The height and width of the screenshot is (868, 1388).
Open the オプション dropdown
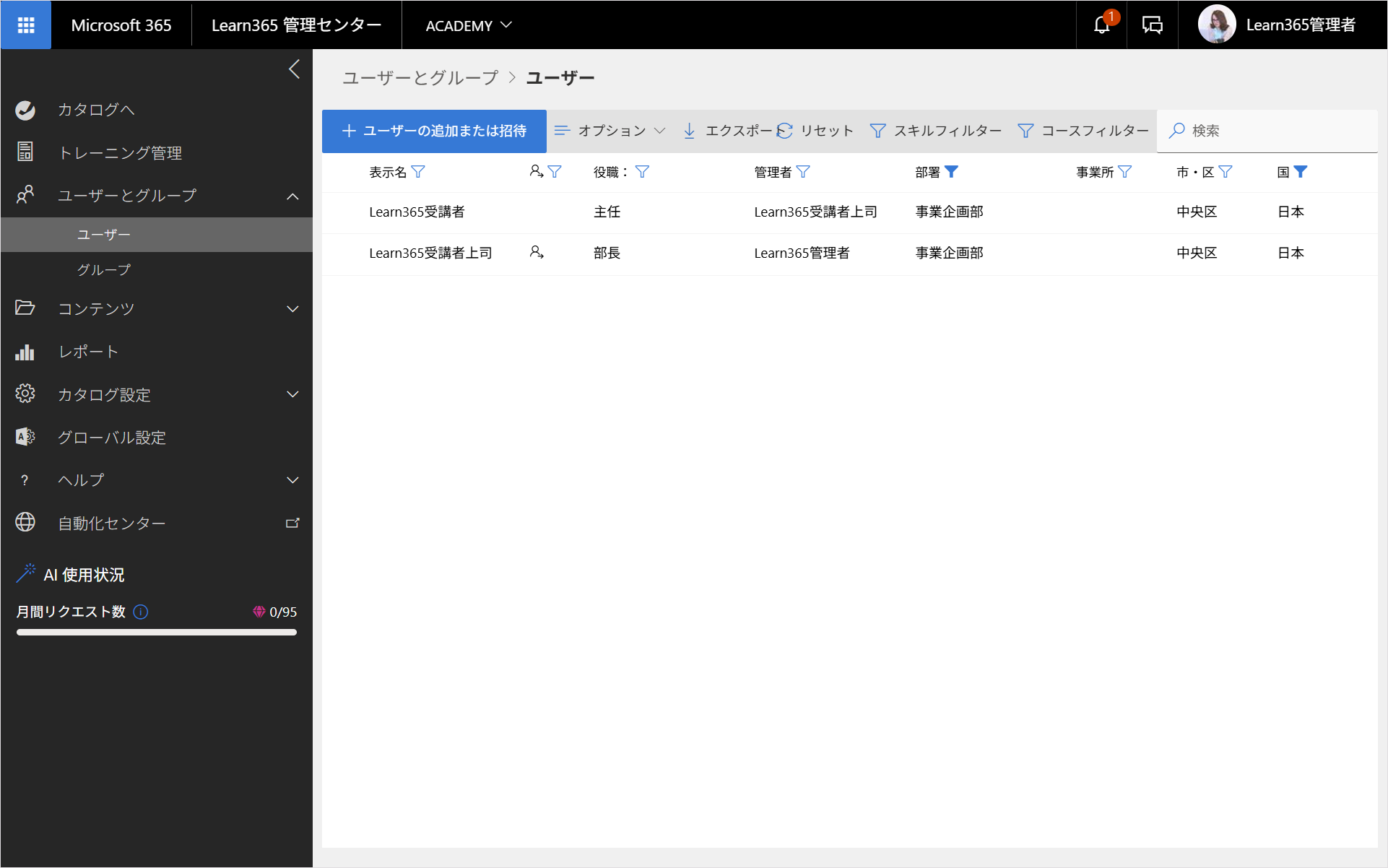[610, 131]
